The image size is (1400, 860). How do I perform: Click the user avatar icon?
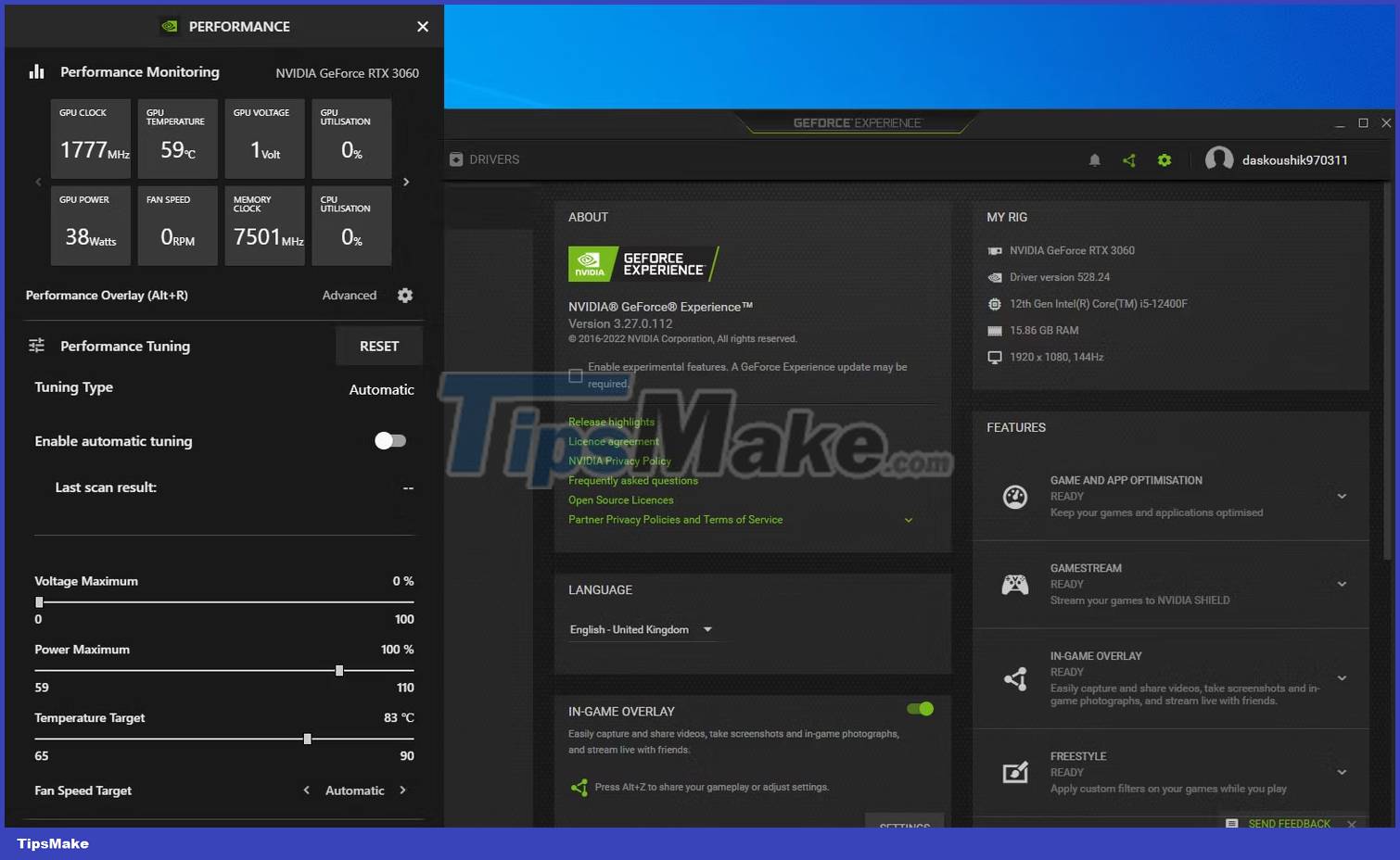(x=1219, y=159)
